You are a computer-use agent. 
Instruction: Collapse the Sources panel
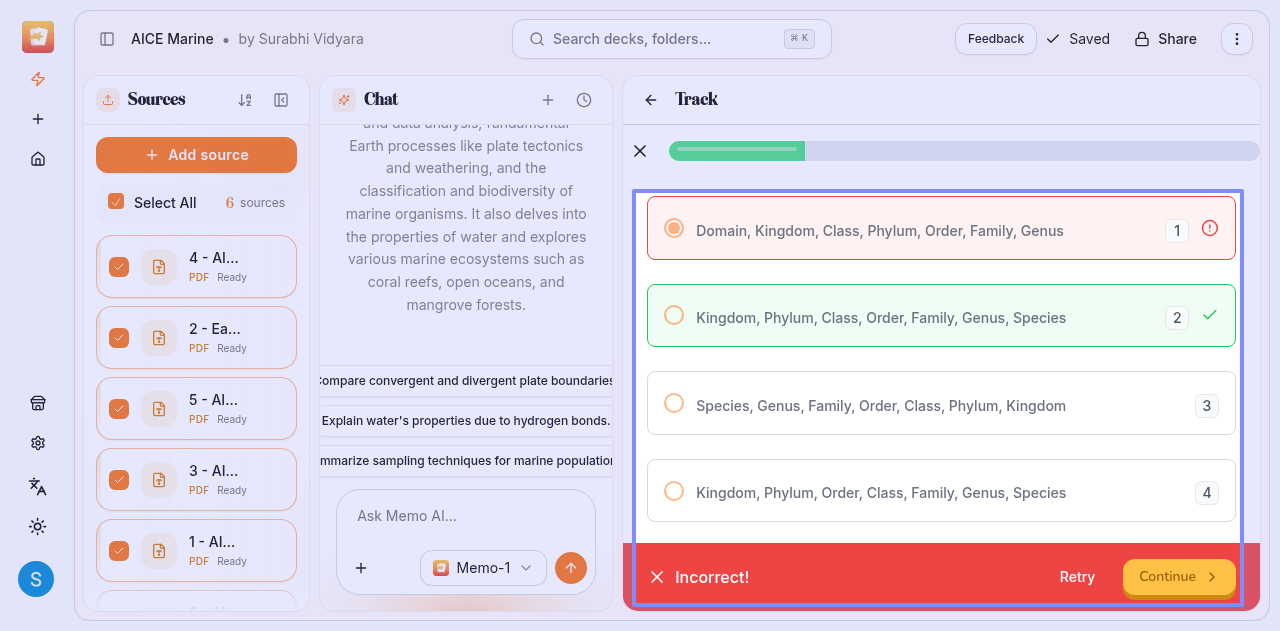coord(281,100)
